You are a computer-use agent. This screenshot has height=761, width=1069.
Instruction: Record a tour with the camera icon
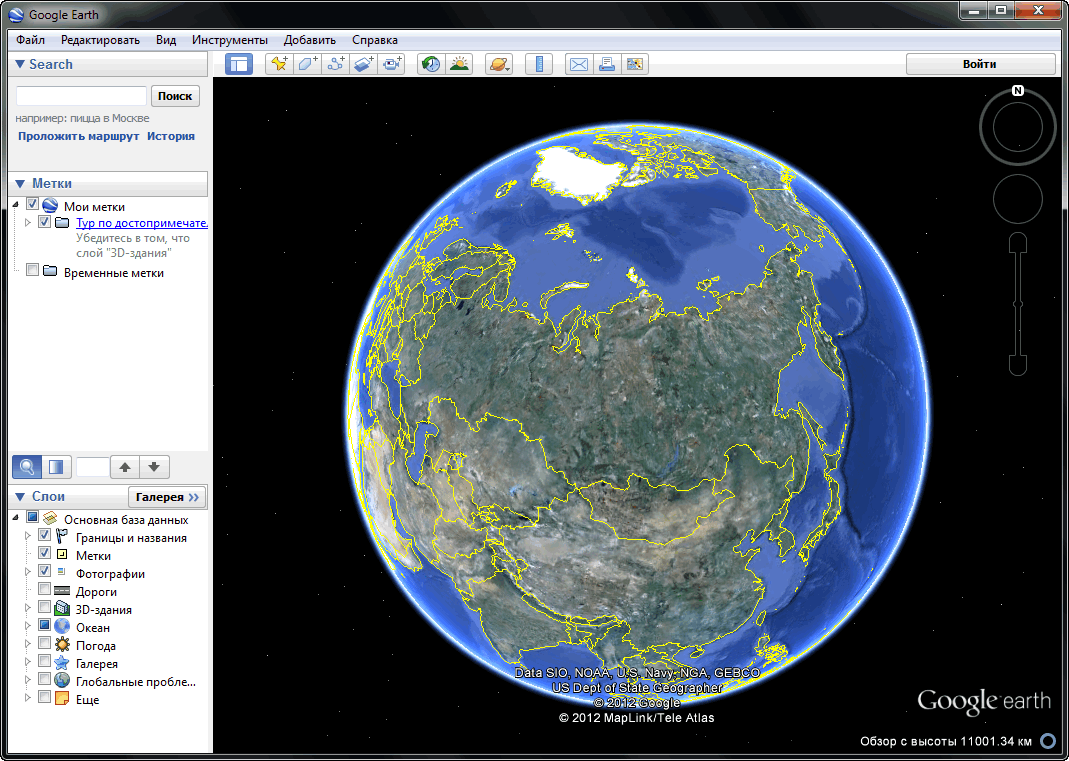click(391, 64)
